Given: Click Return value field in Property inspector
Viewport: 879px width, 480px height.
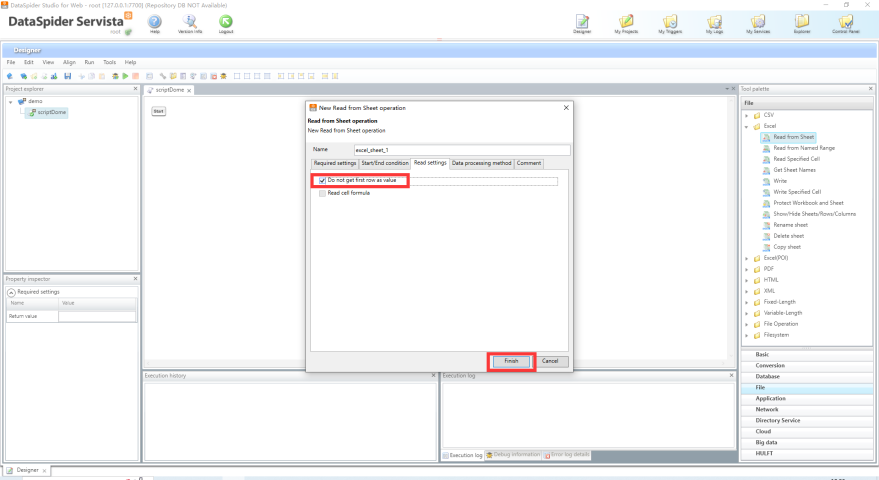Looking at the screenshot, I should point(97,317).
